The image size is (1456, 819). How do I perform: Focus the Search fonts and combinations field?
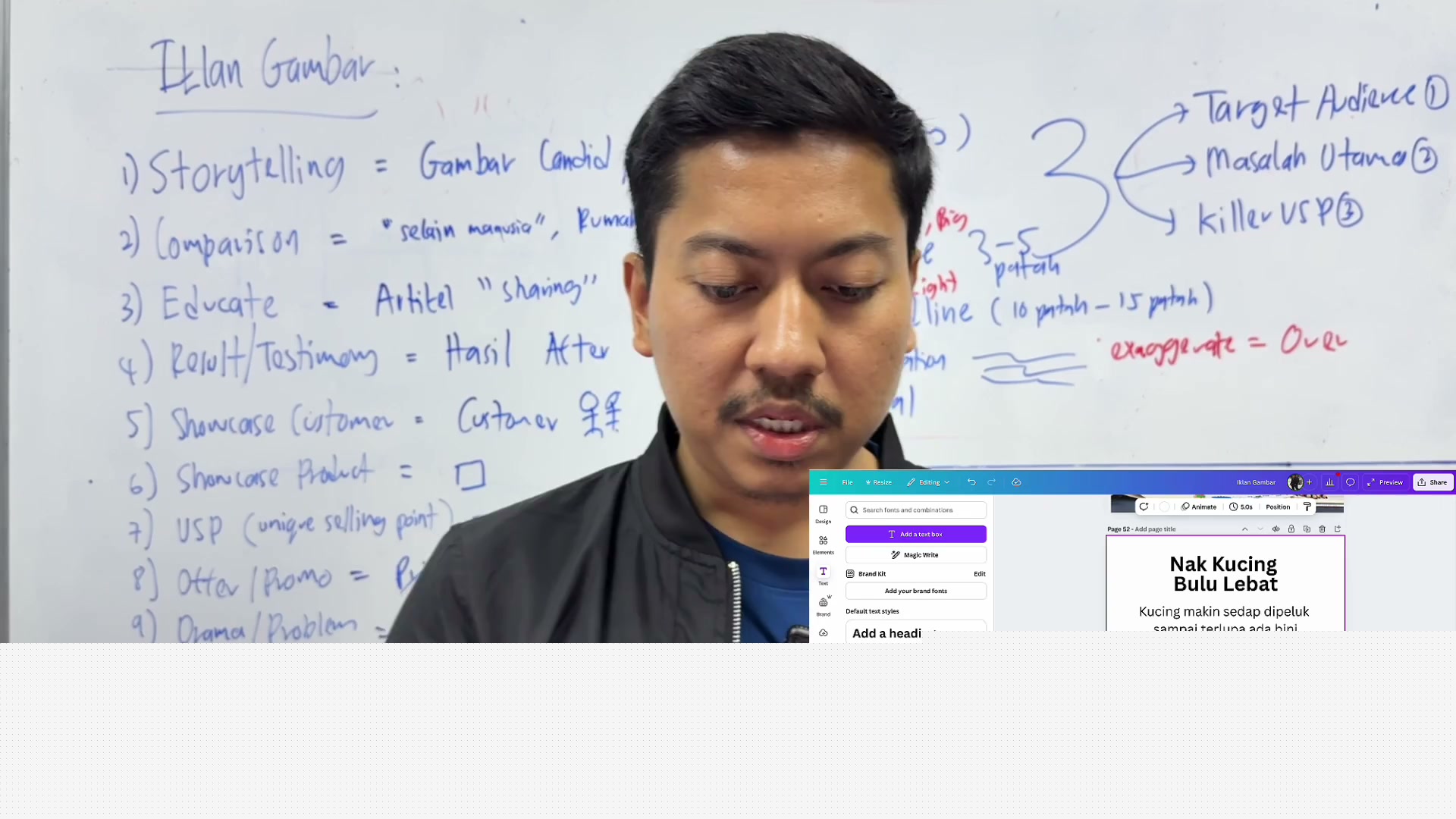[x=916, y=510]
